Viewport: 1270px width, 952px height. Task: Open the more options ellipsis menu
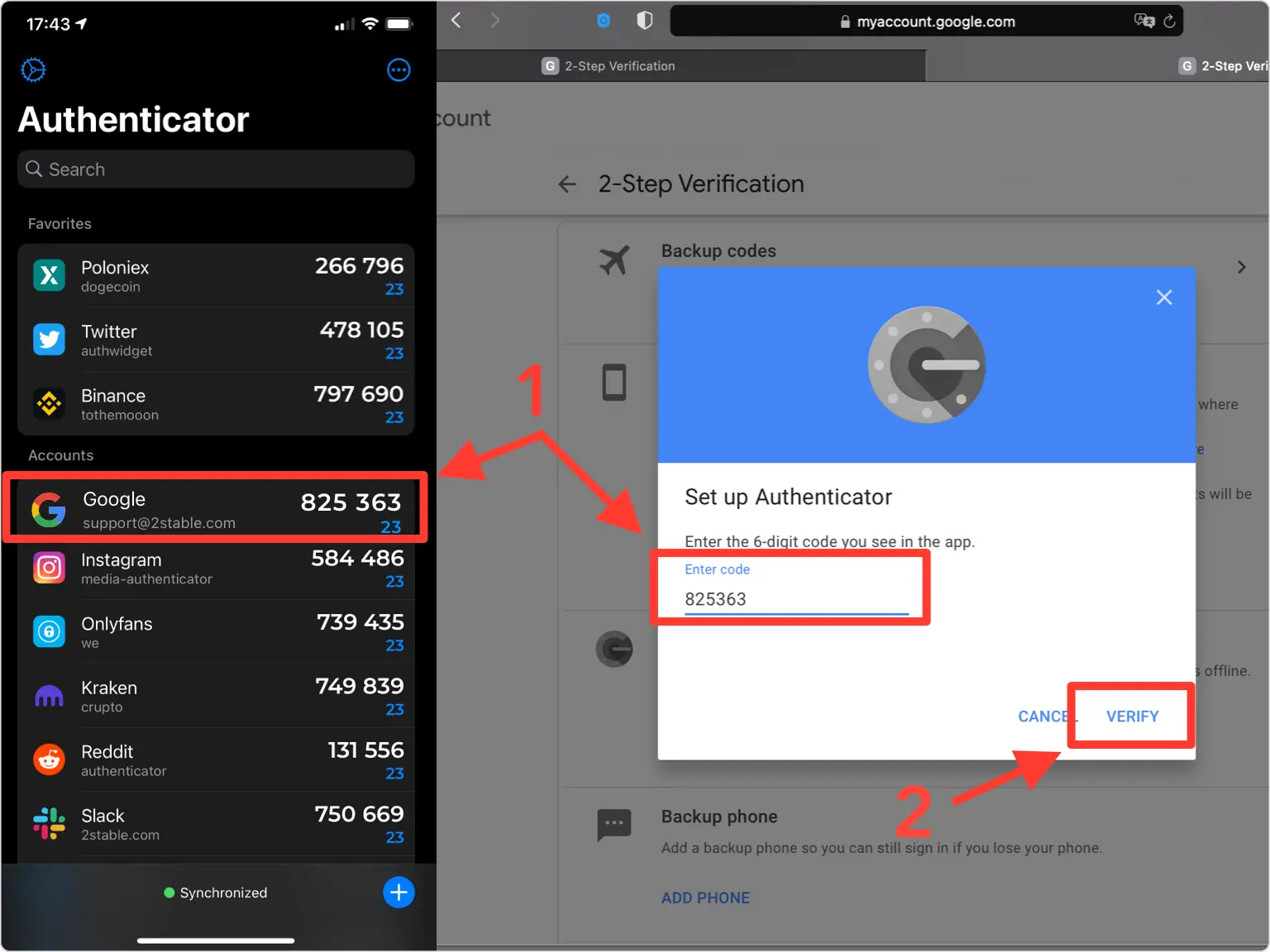pos(399,70)
